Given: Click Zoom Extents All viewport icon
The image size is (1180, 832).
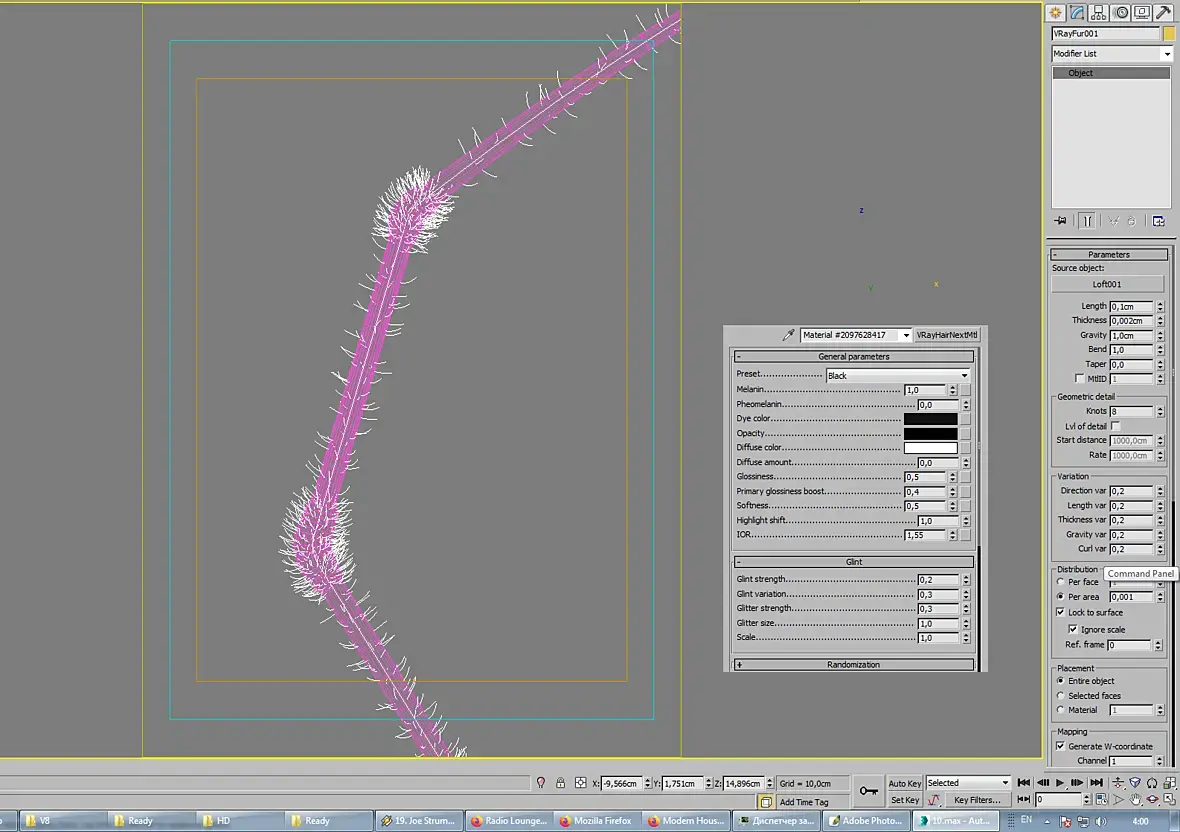Looking at the screenshot, I should coord(1169,783).
